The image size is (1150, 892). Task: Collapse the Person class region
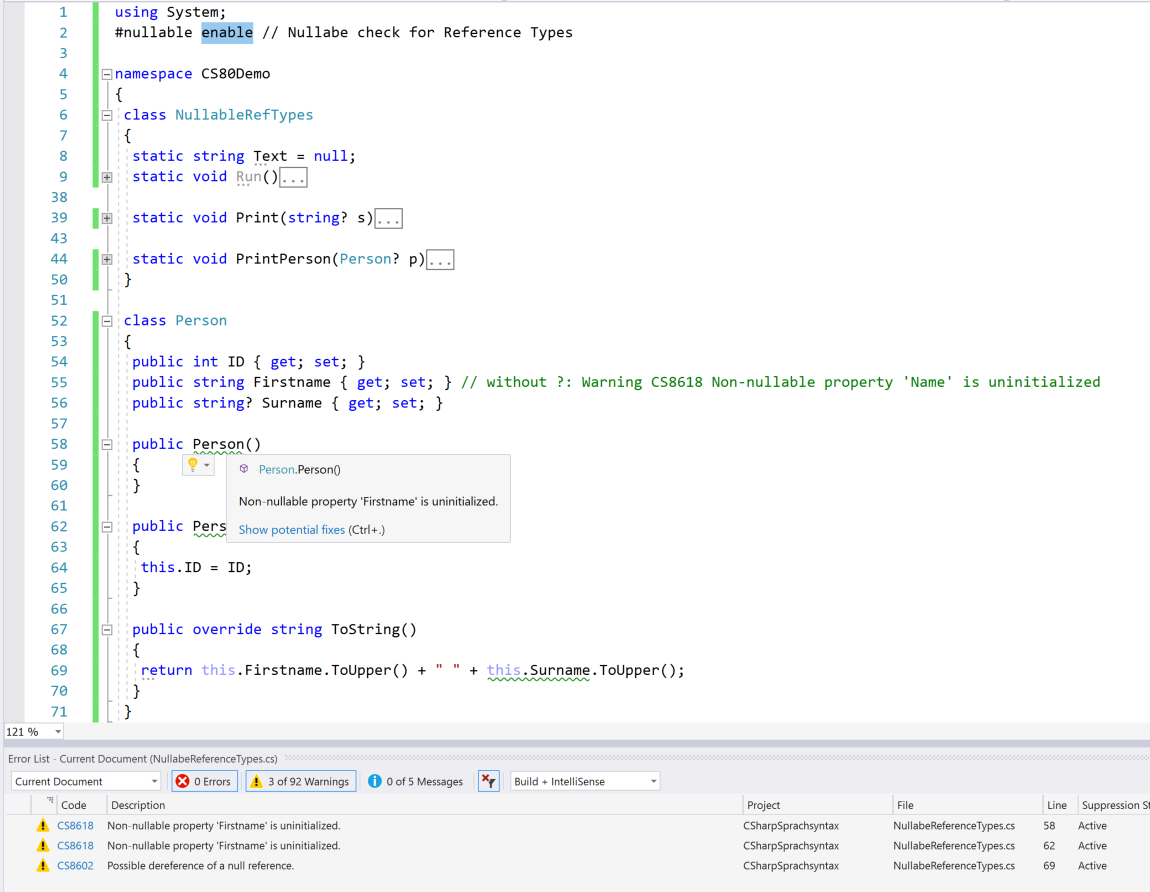point(107,321)
